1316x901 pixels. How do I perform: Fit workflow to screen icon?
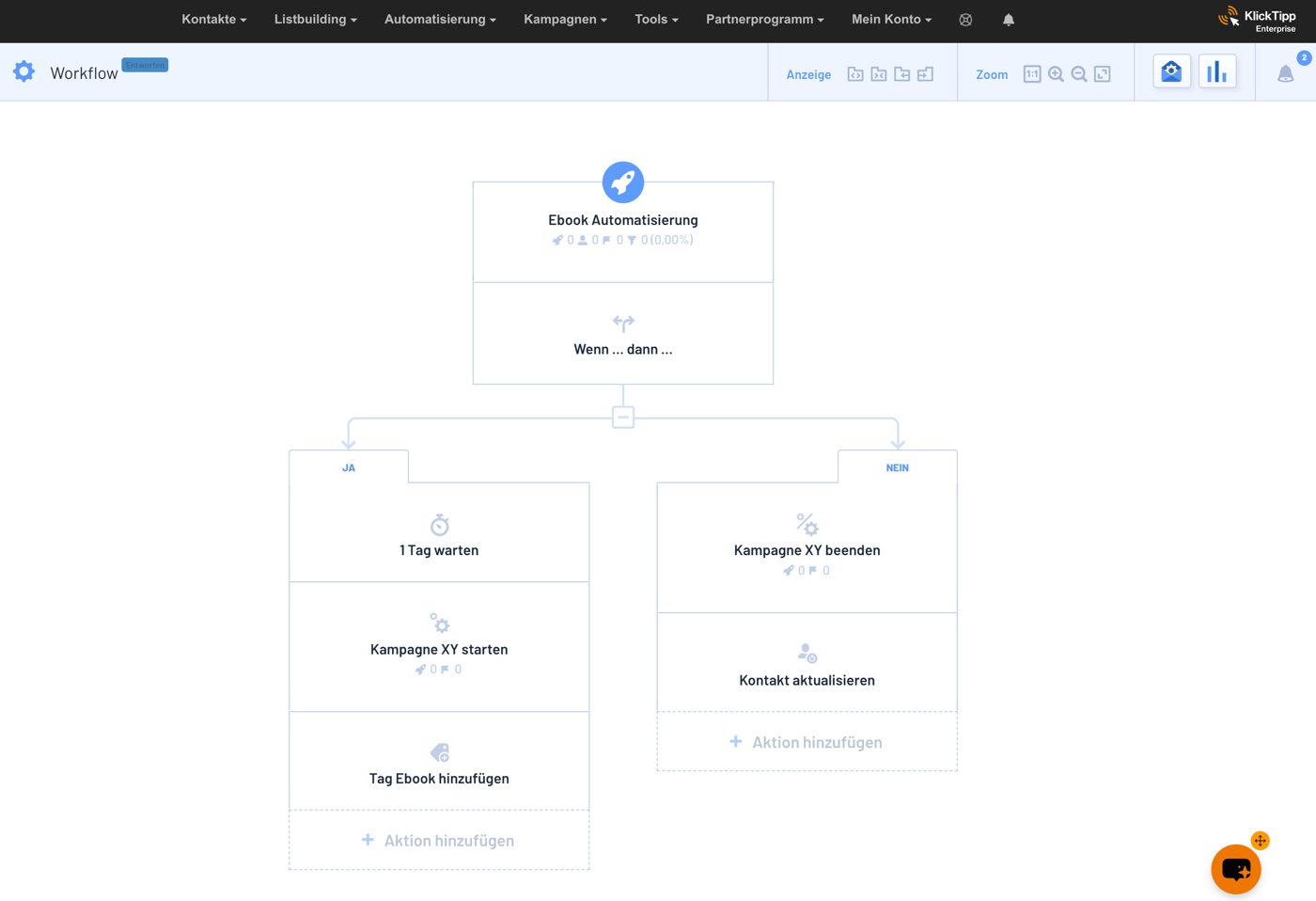tap(1103, 74)
